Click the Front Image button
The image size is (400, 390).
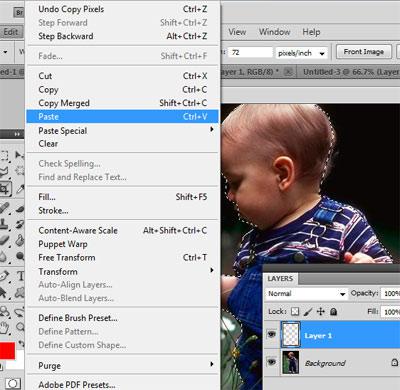pyautogui.click(x=364, y=52)
